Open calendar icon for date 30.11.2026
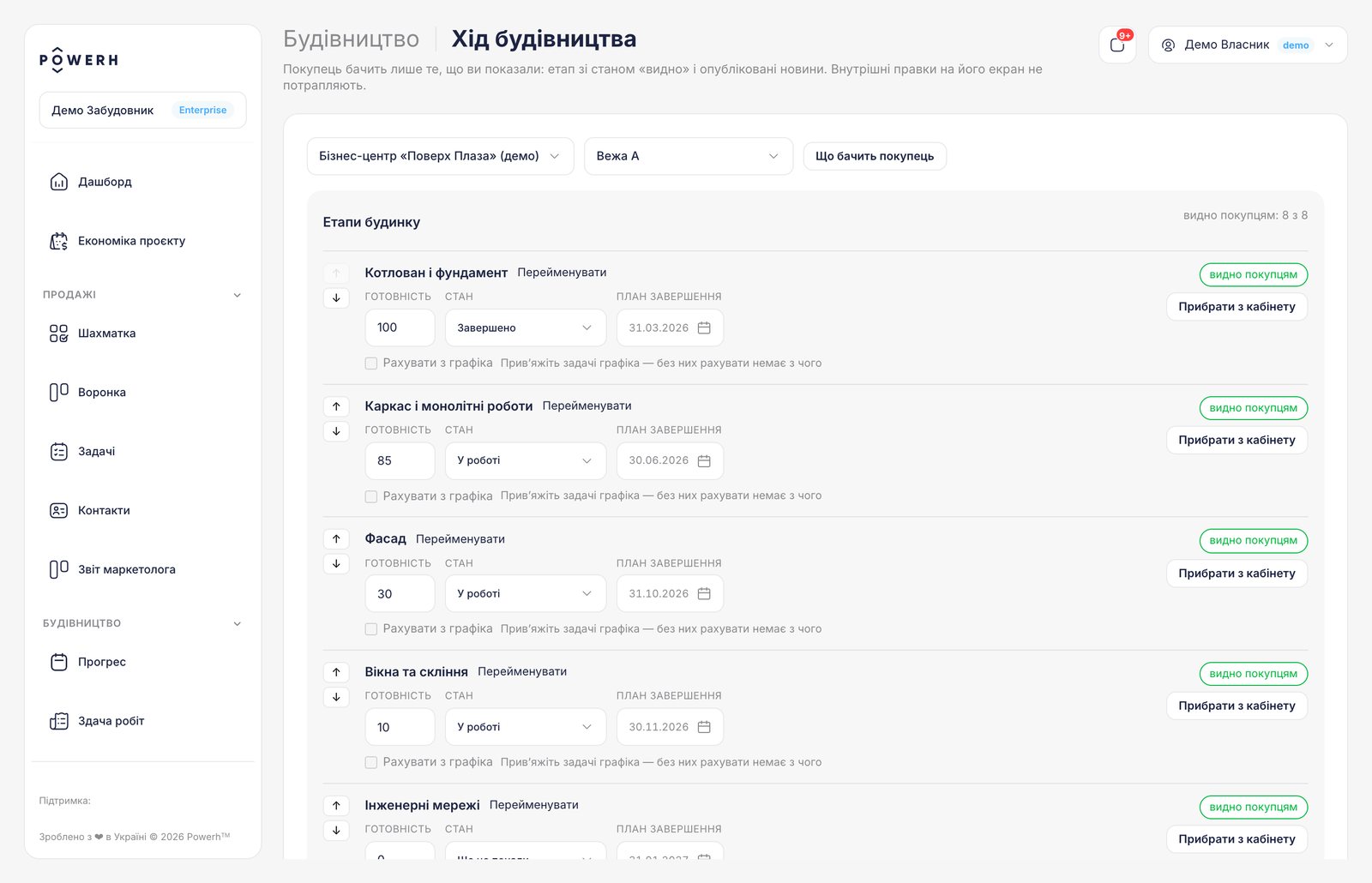Image resolution: width=1372 pixels, height=883 pixels. click(x=704, y=727)
